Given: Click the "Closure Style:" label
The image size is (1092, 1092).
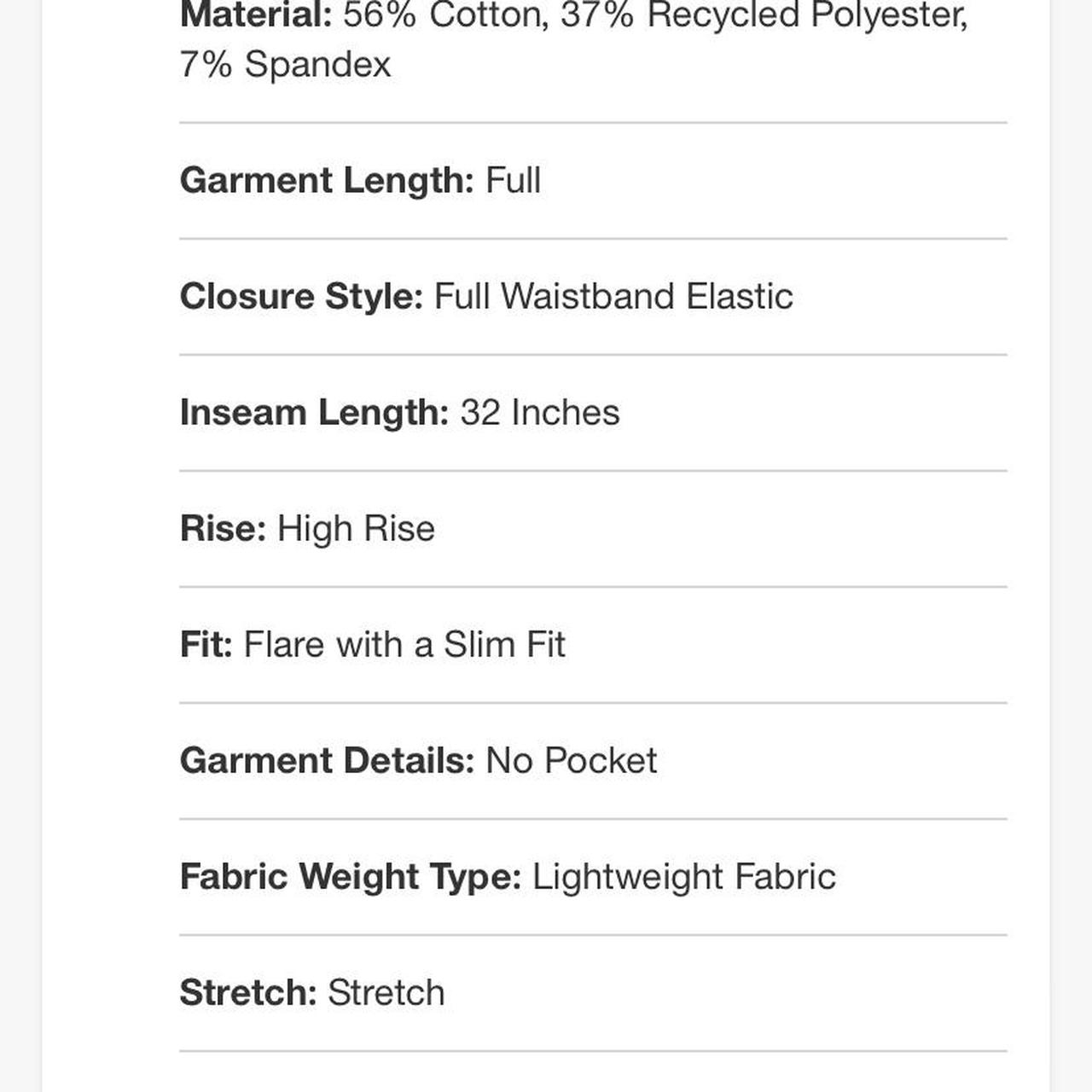Looking at the screenshot, I should [x=301, y=297].
